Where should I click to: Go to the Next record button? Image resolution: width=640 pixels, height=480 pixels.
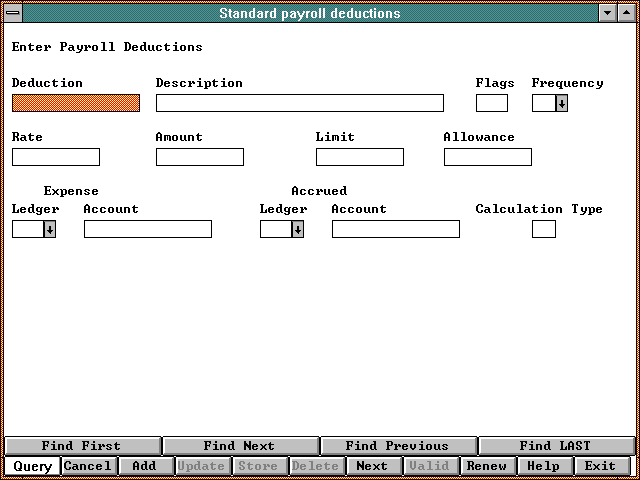point(372,466)
